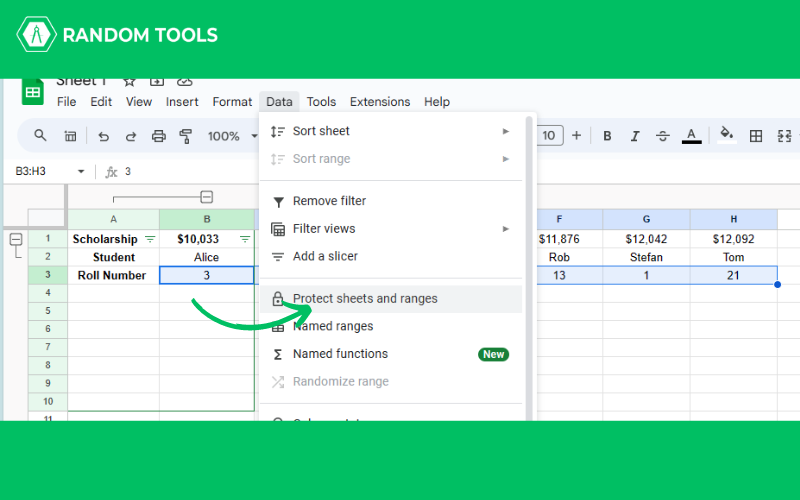This screenshot has height=500, width=800.
Task: Open the Edit menu
Action: pyautogui.click(x=101, y=102)
